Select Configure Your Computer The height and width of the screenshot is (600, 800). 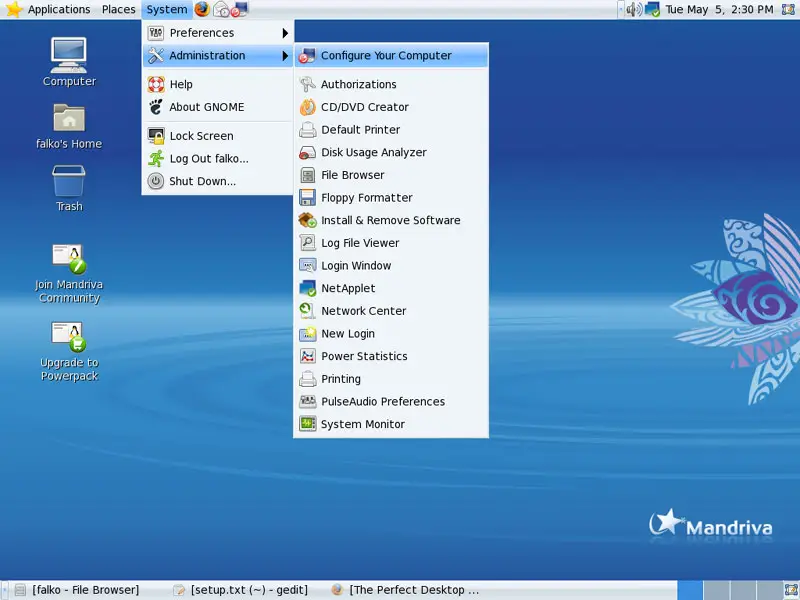(x=391, y=56)
